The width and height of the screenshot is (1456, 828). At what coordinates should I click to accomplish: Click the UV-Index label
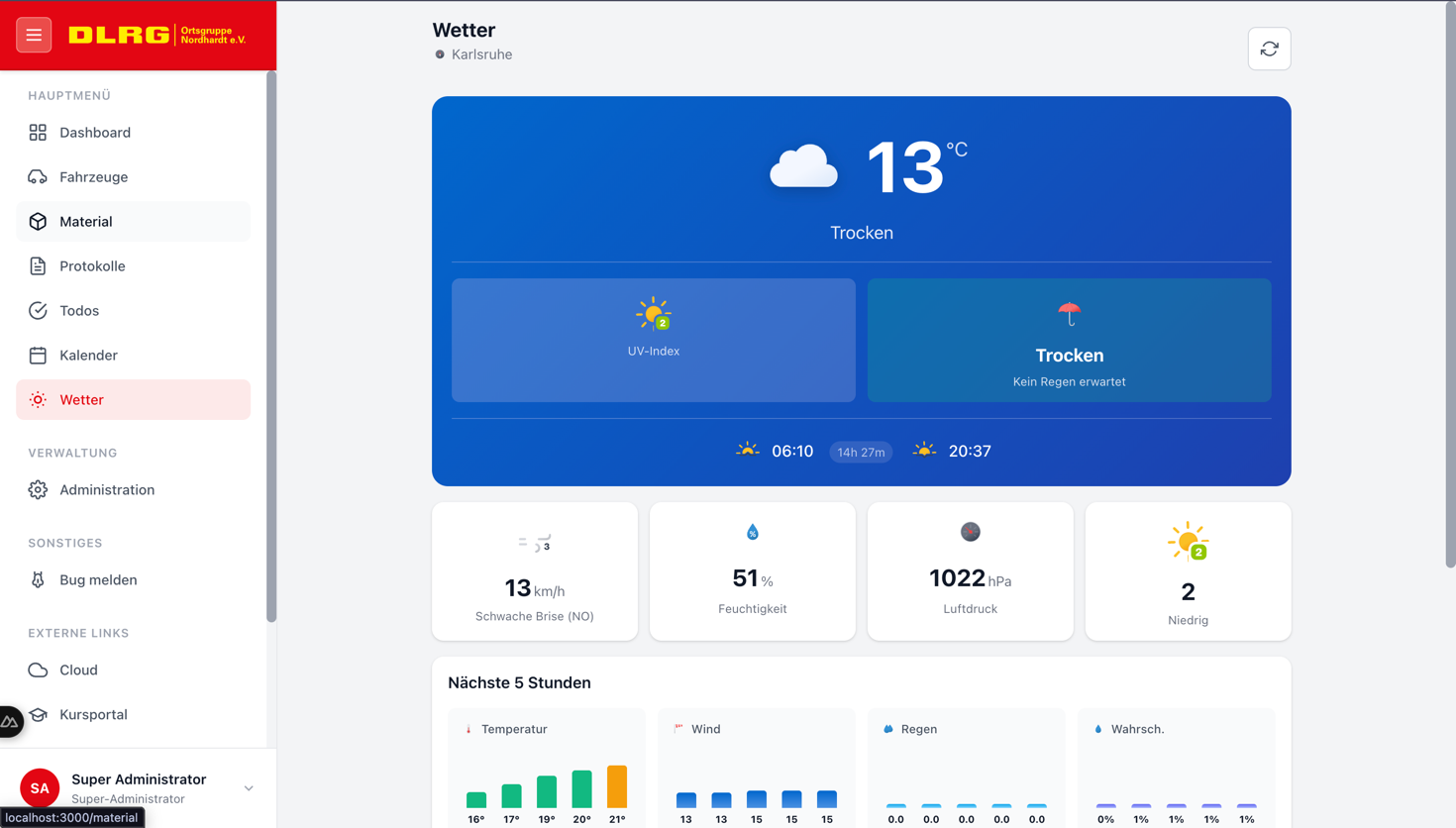click(x=654, y=352)
